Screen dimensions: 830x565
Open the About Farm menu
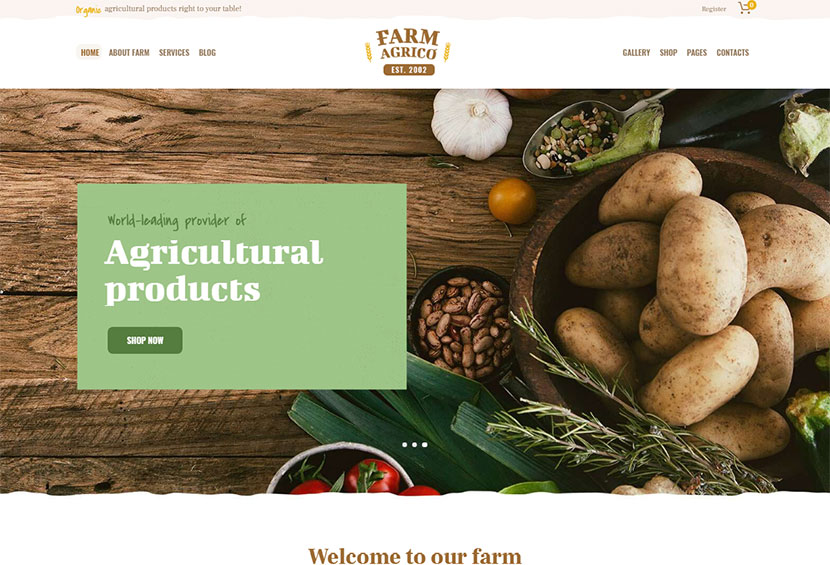coord(129,52)
